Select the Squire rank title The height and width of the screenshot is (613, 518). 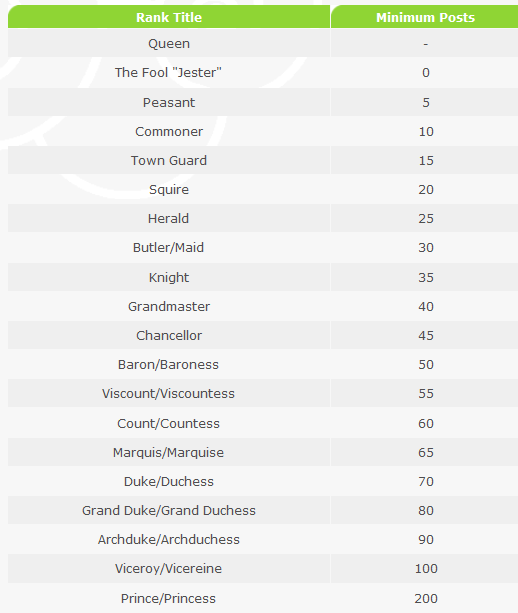coord(169,190)
